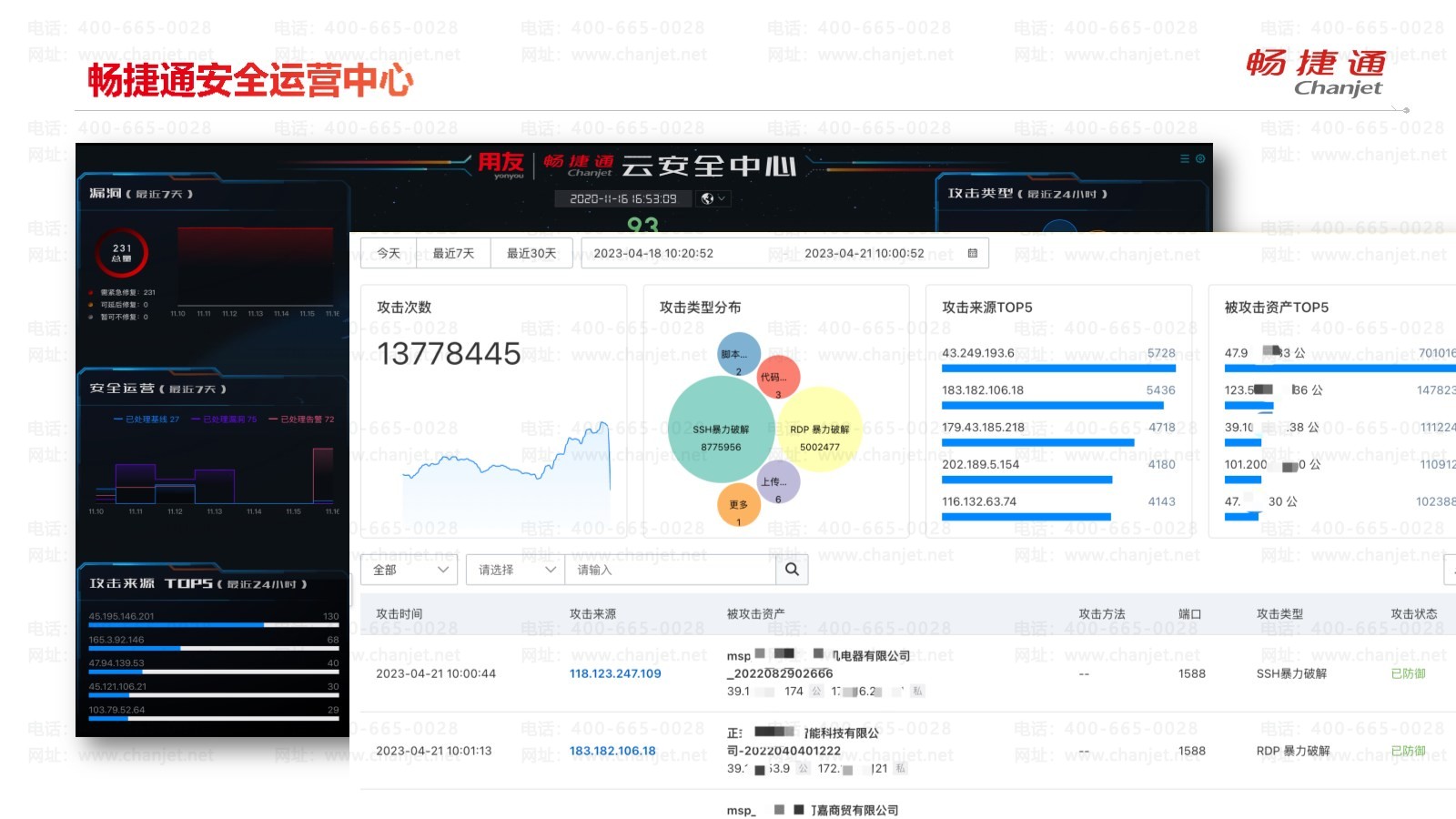
Task: Click the 攻击来源 column header
Action: click(x=592, y=614)
